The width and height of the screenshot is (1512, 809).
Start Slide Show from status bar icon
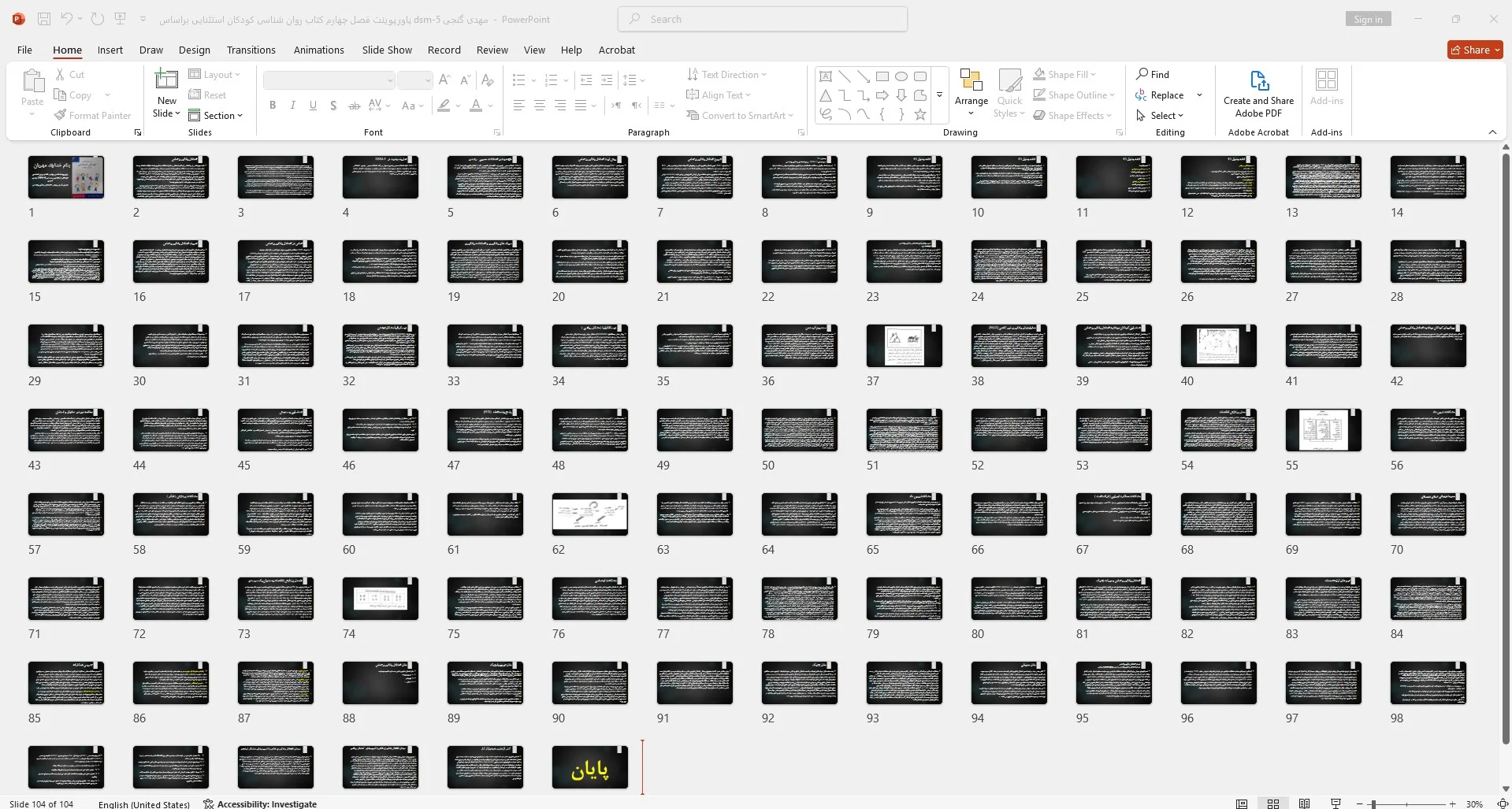click(x=1336, y=803)
